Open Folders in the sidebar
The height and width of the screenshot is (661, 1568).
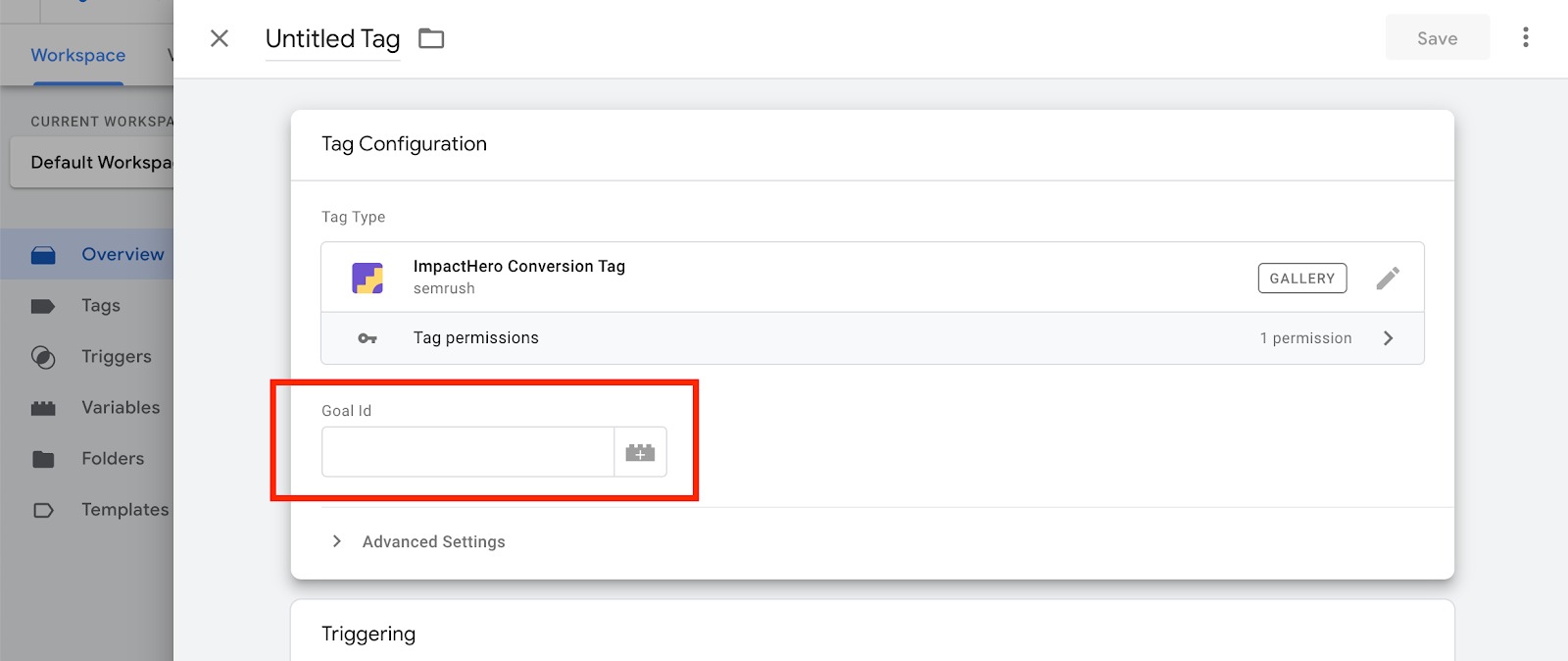pyautogui.click(x=87, y=458)
